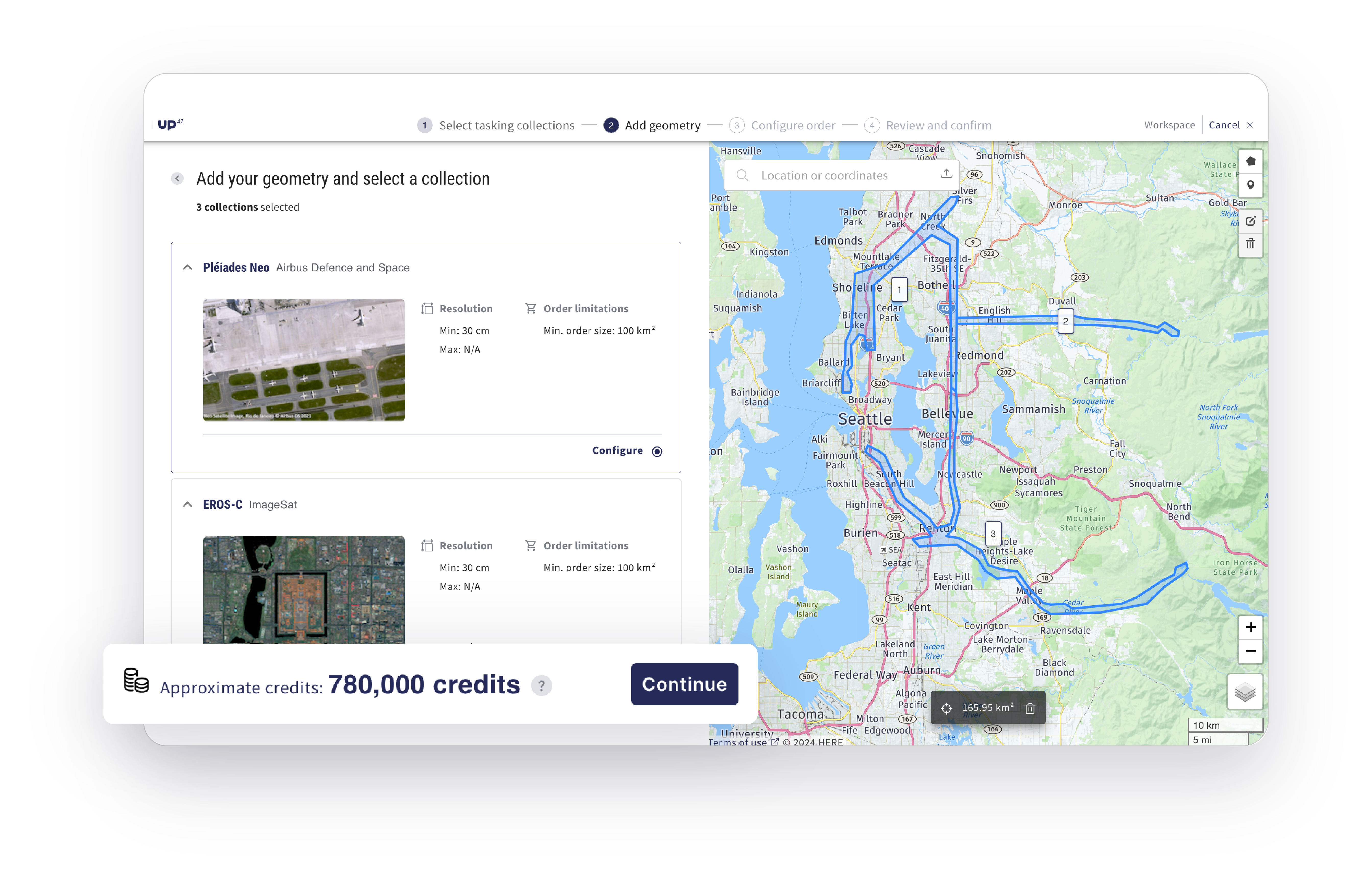Click the EROS-C Resolution icon
The width and height of the screenshot is (1372, 880).
427,546
